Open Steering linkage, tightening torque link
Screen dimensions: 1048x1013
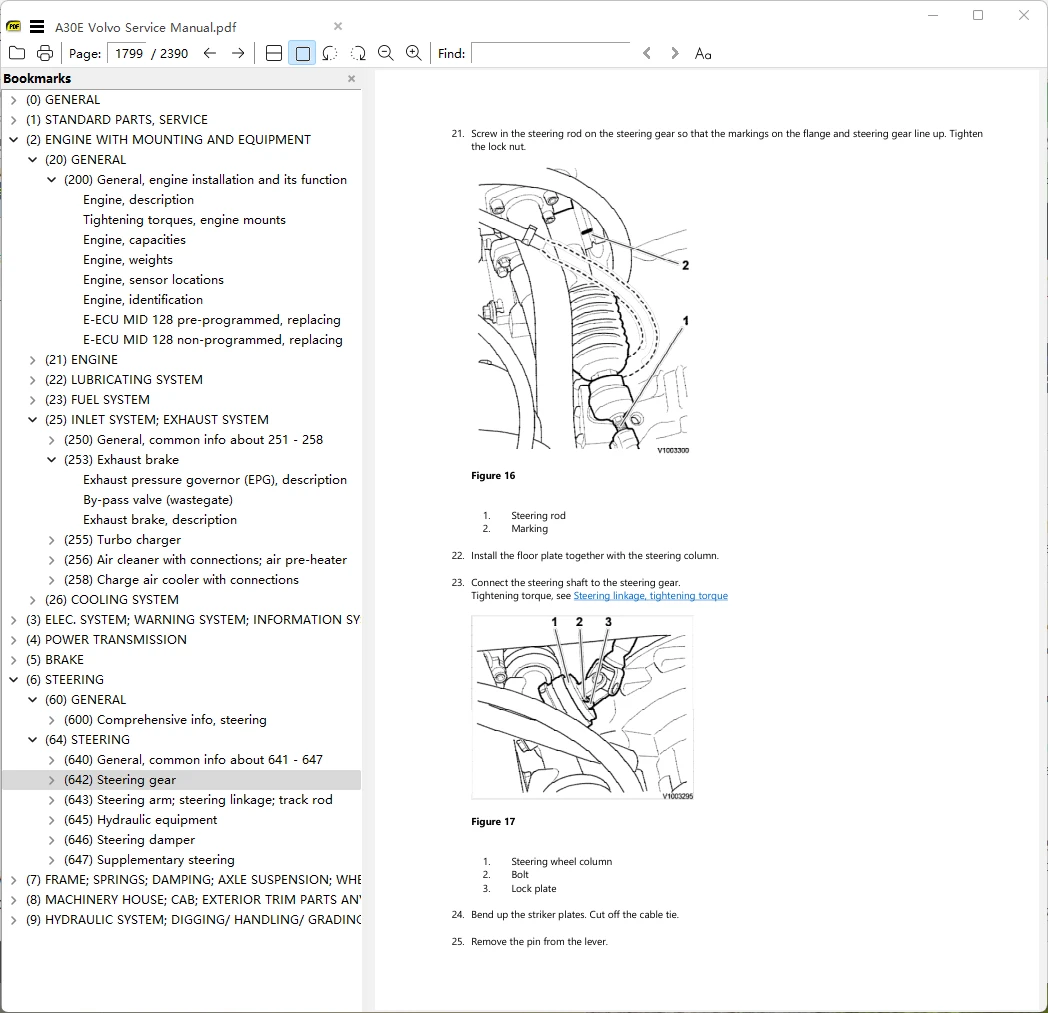tap(650, 596)
